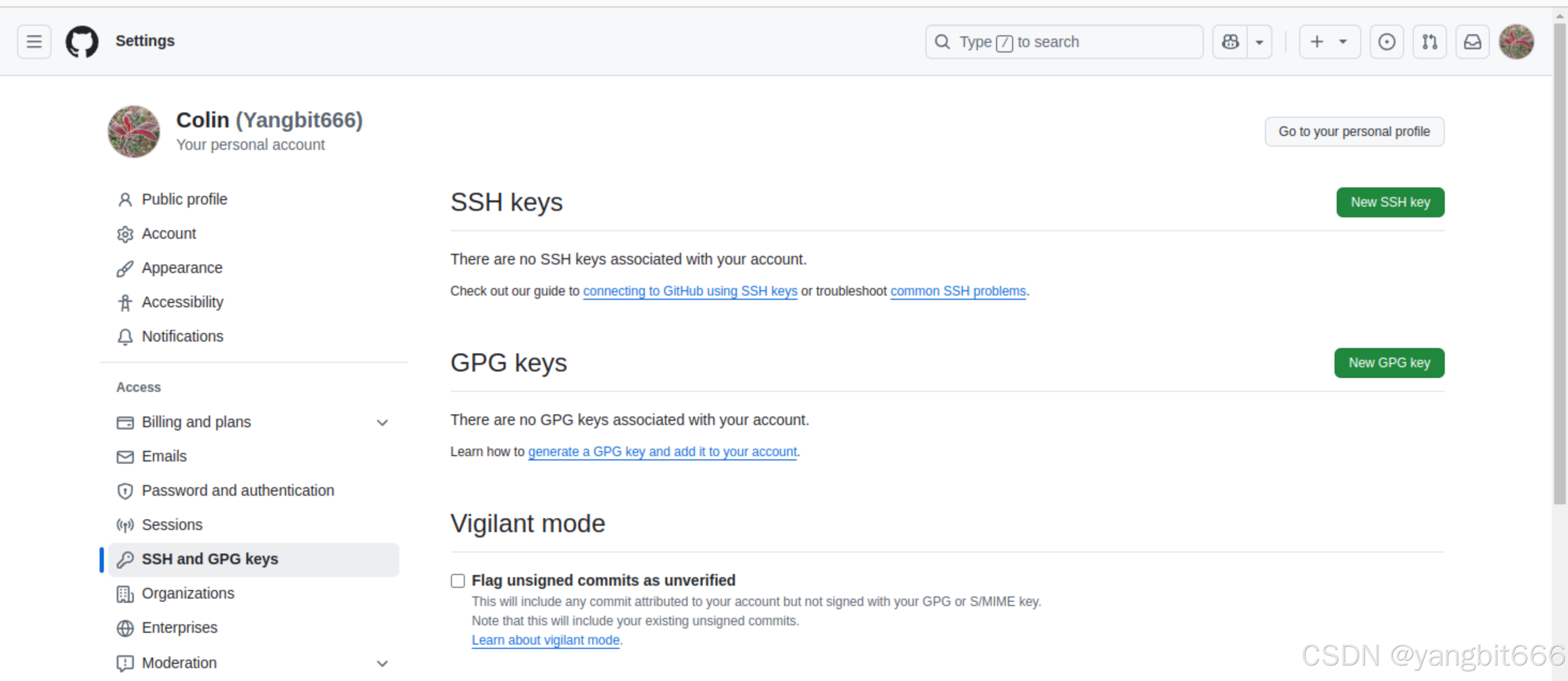Viewport: 1568px width, 681px height.
Task: Click the plus create-new icon
Action: click(x=1317, y=41)
